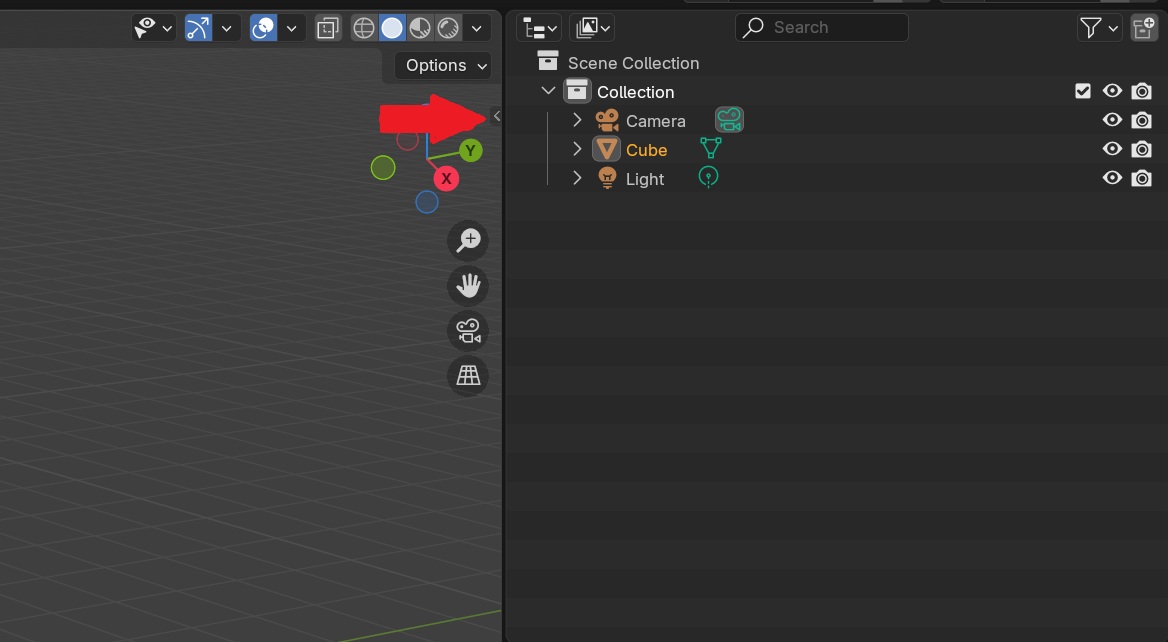Select wireframe viewport shading

(364, 28)
